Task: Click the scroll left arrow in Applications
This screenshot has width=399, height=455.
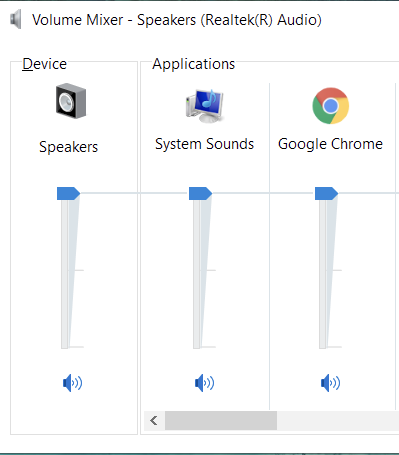Action: [154, 420]
